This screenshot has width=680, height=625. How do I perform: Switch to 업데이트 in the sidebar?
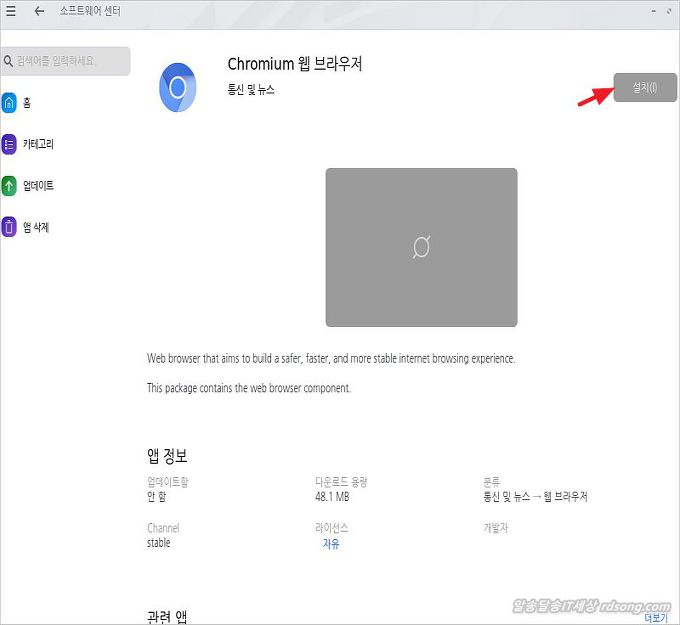[38, 186]
